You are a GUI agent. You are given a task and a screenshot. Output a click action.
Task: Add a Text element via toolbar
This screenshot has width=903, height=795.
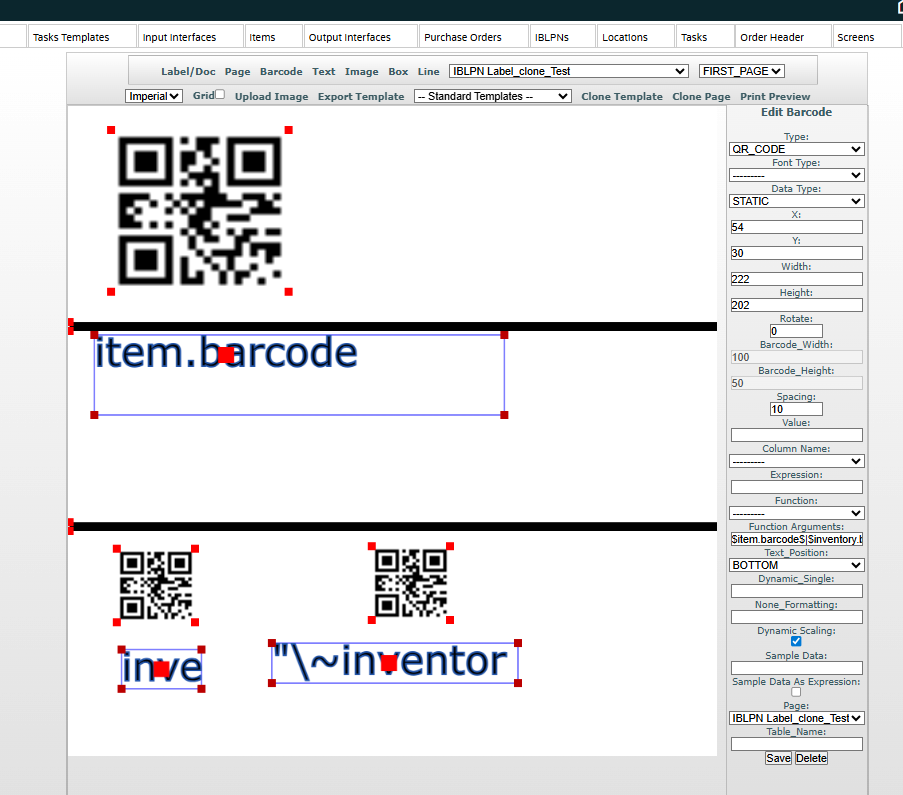[324, 71]
